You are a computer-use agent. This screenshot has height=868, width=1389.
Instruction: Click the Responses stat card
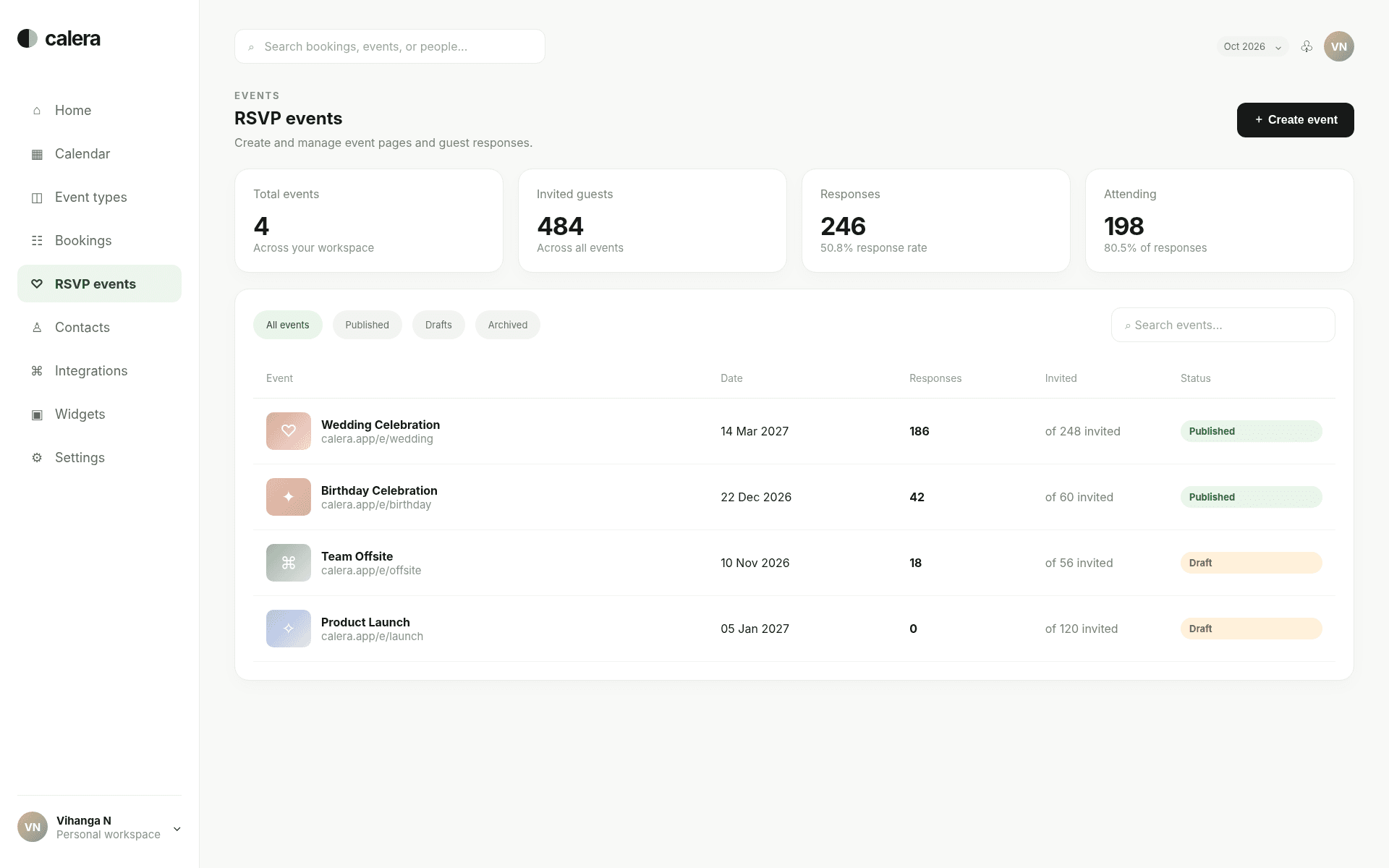935,221
